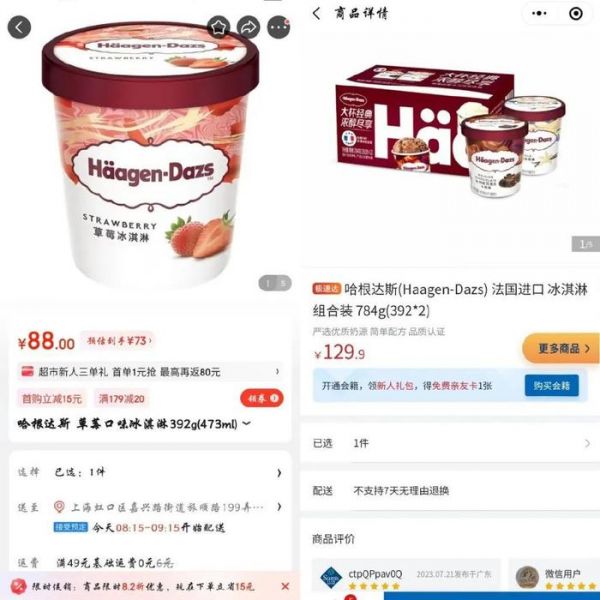Open the 已选 1件 selection row on right page
The height and width of the screenshot is (600, 600).
pyautogui.click(x=450, y=443)
